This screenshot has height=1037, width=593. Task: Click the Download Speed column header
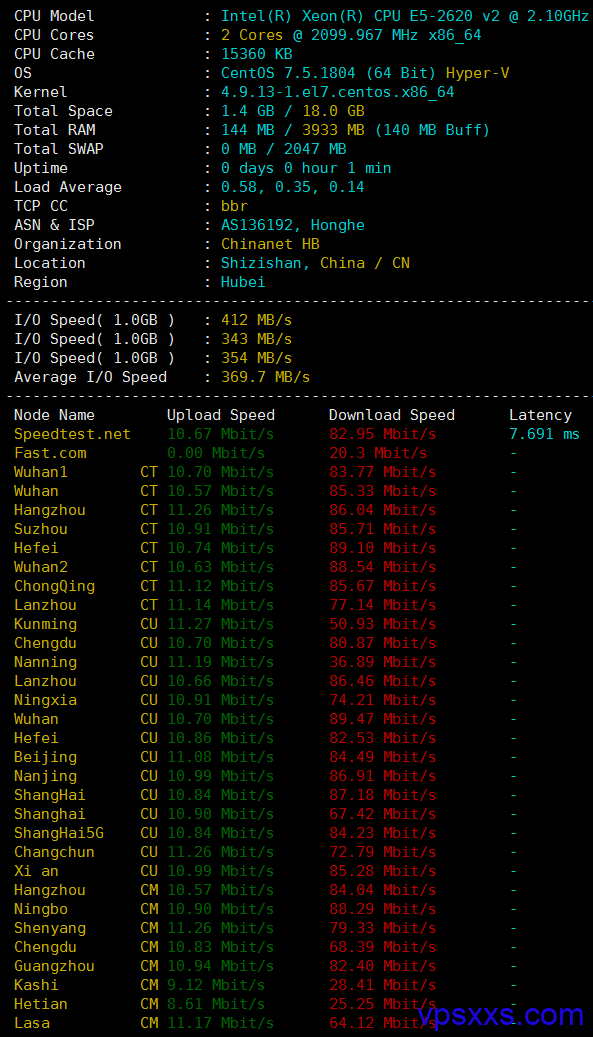tap(392, 415)
